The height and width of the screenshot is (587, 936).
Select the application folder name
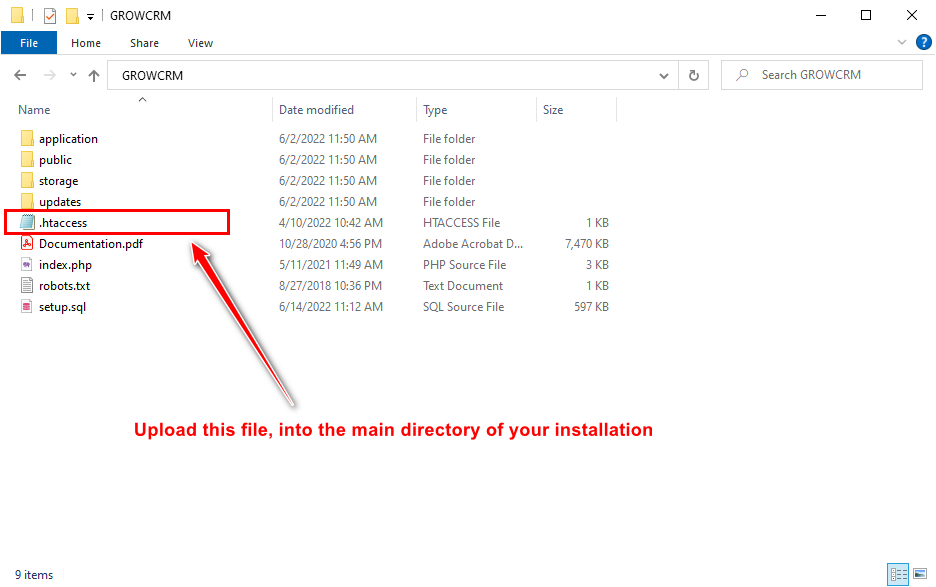pyautogui.click(x=69, y=139)
